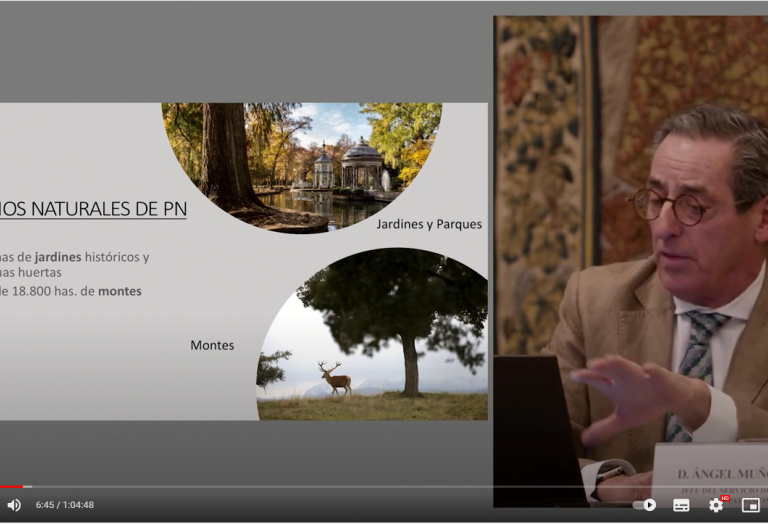Screen dimensions: 768x524
Task: Switch to the miniplayer view
Action: click(x=750, y=505)
